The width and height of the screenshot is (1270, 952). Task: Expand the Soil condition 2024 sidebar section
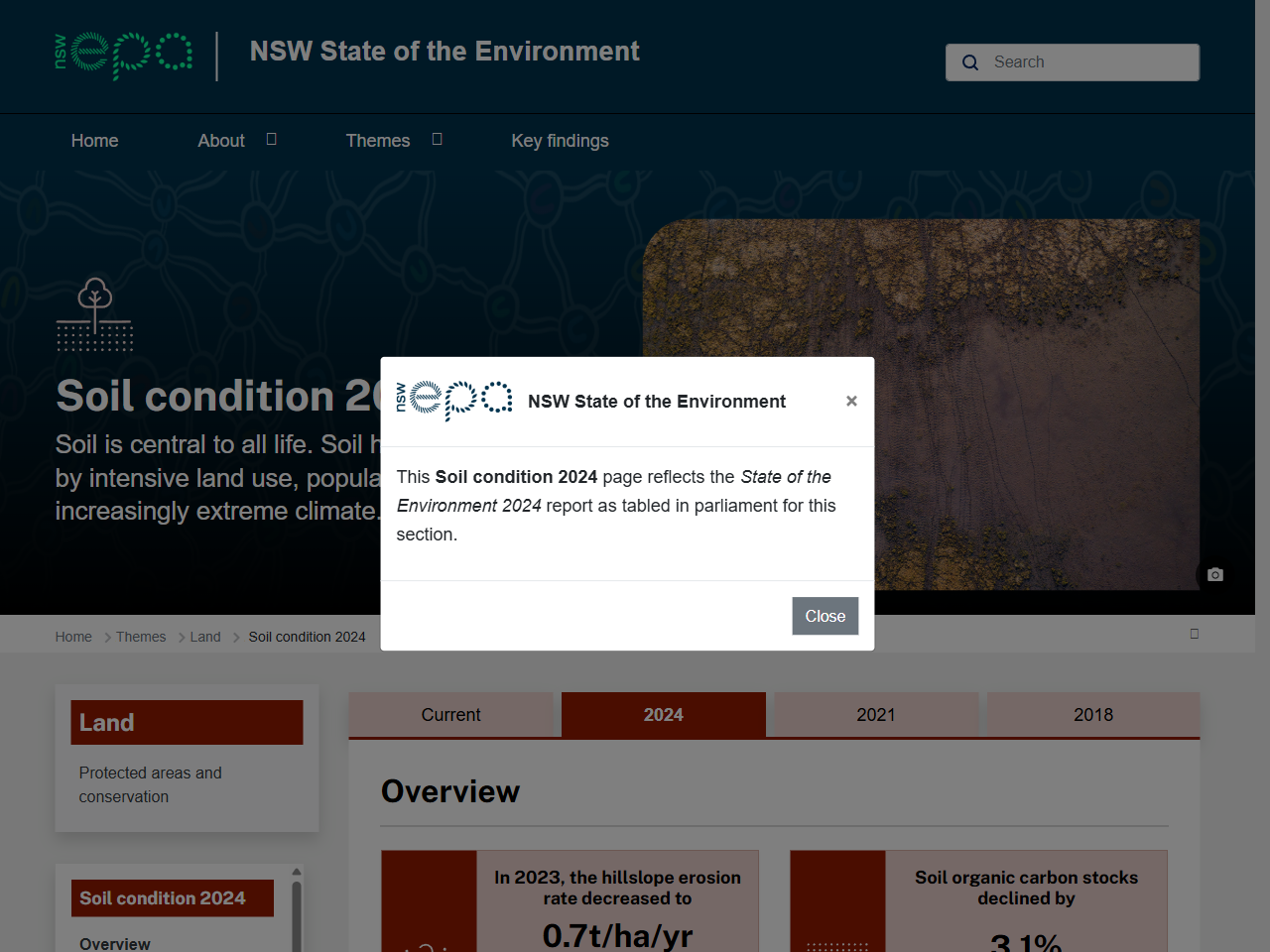click(172, 897)
